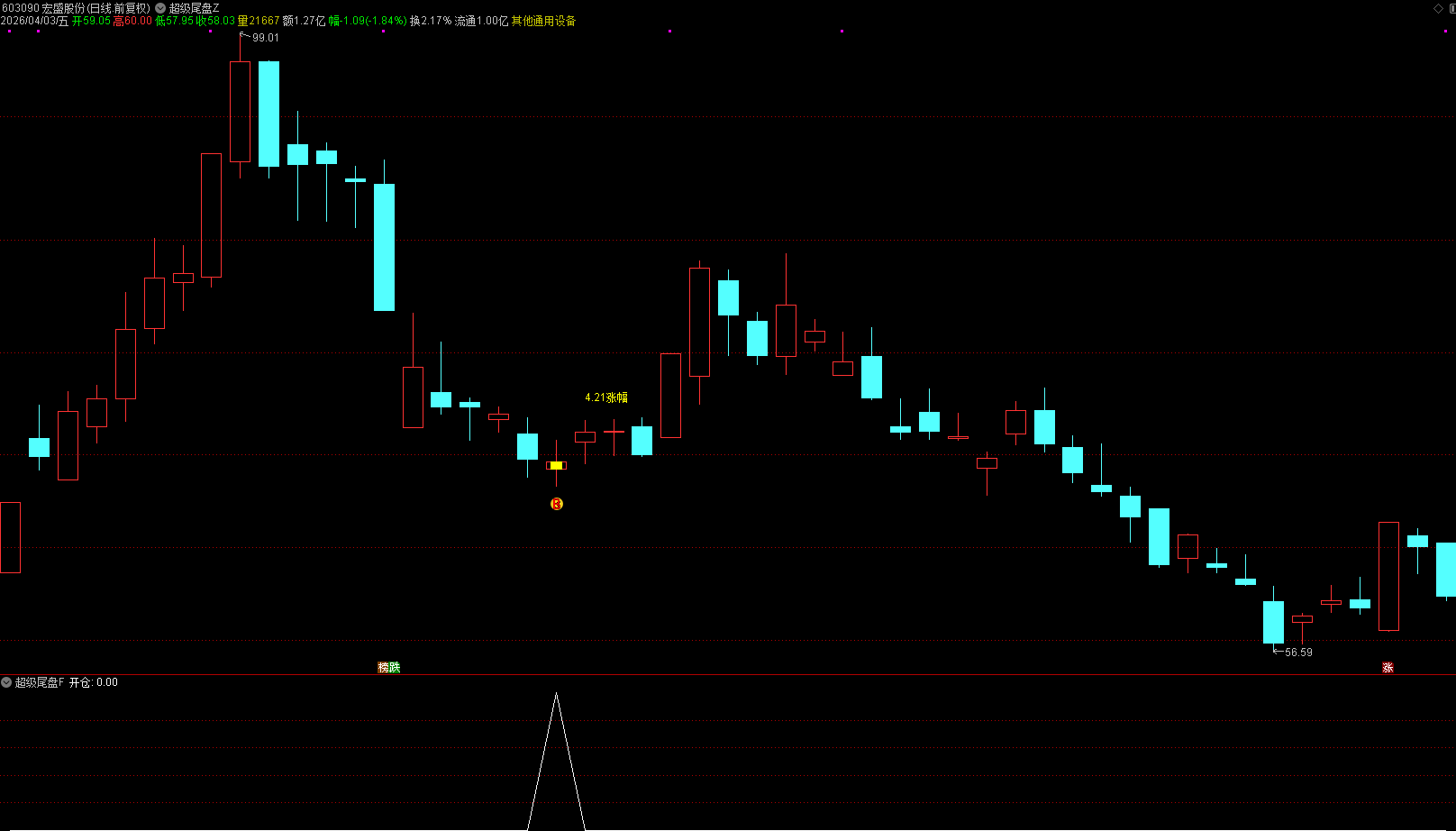The height and width of the screenshot is (831, 1456).
Task: Click the 其他通用设备 industry link
Action: [x=543, y=21]
